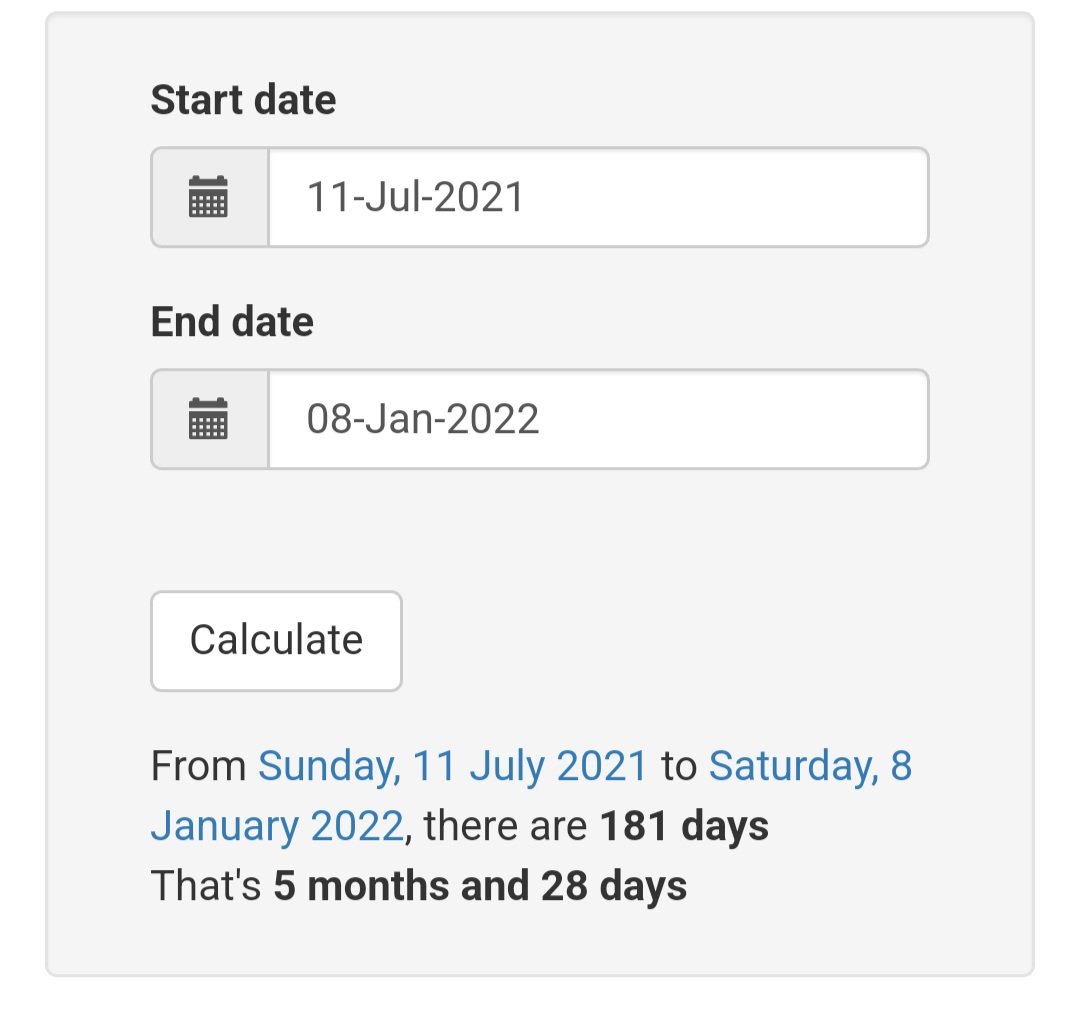The width and height of the screenshot is (1080, 1027).
Task: Click the End date field showing 08-Jan-2022
Action: 598,419
